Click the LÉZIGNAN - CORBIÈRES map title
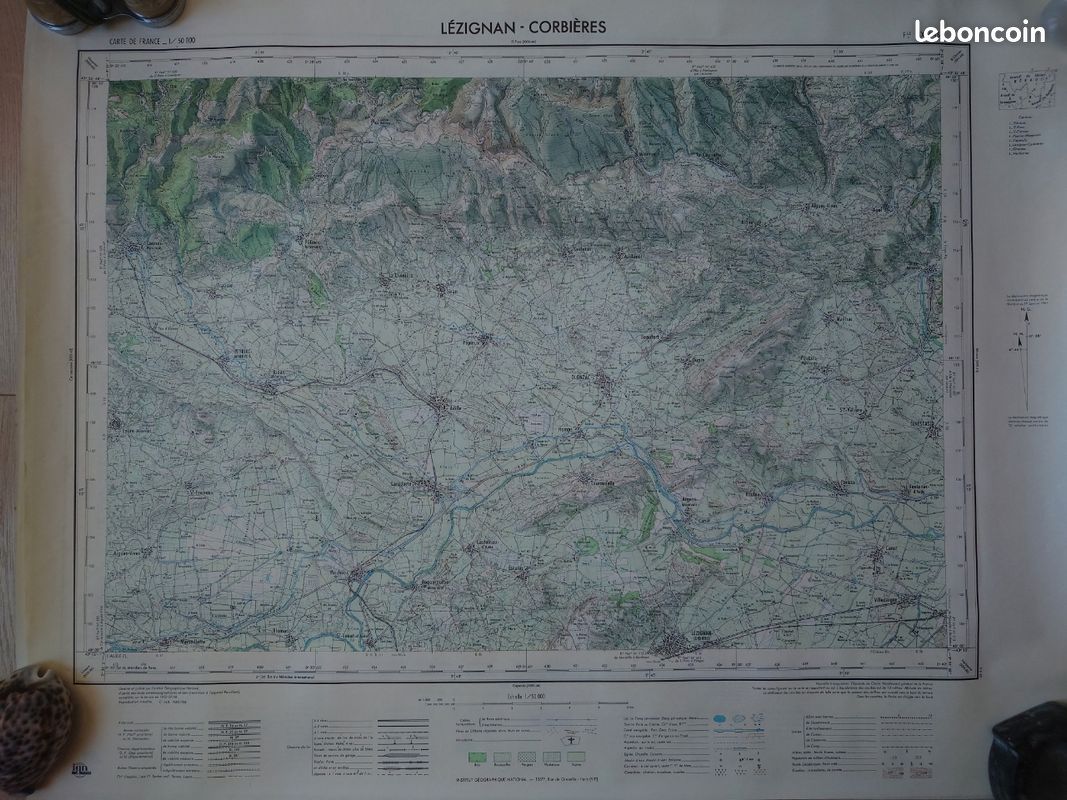Screen dimensions: 1067x800 (x=523, y=28)
